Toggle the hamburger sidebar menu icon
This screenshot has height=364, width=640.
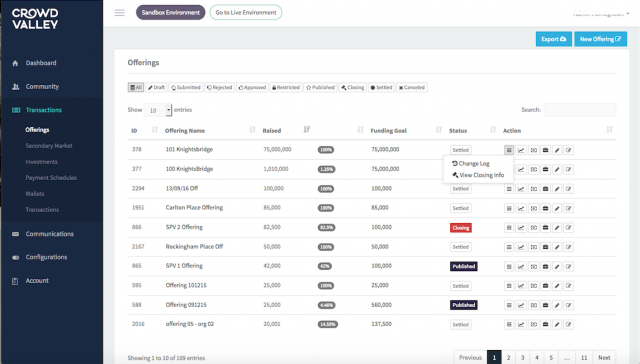tap(120, 13)
